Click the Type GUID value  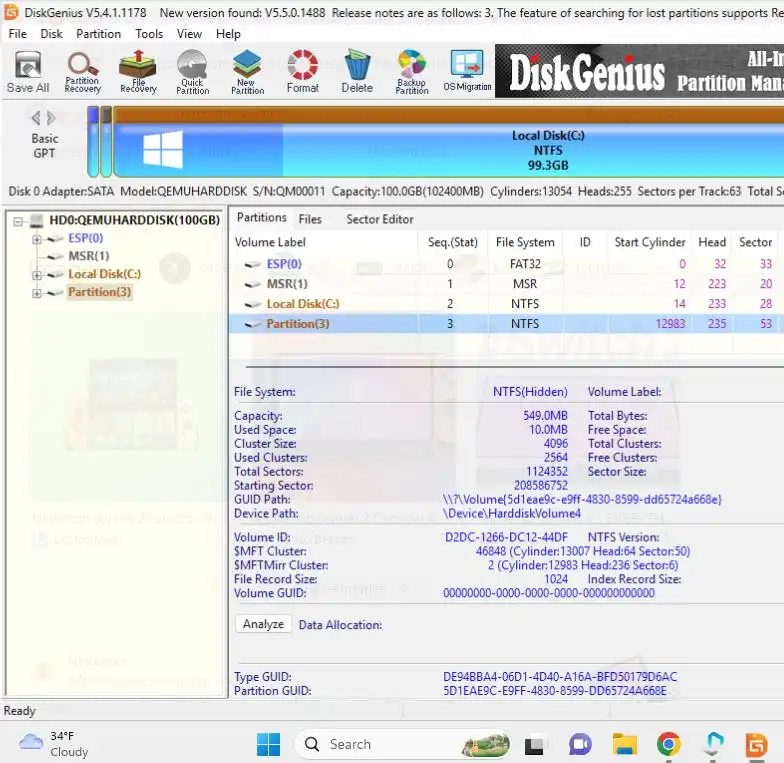560,676
